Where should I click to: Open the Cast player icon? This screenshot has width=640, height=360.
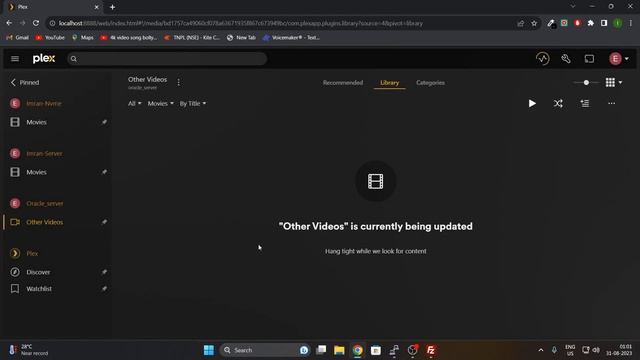589,59
